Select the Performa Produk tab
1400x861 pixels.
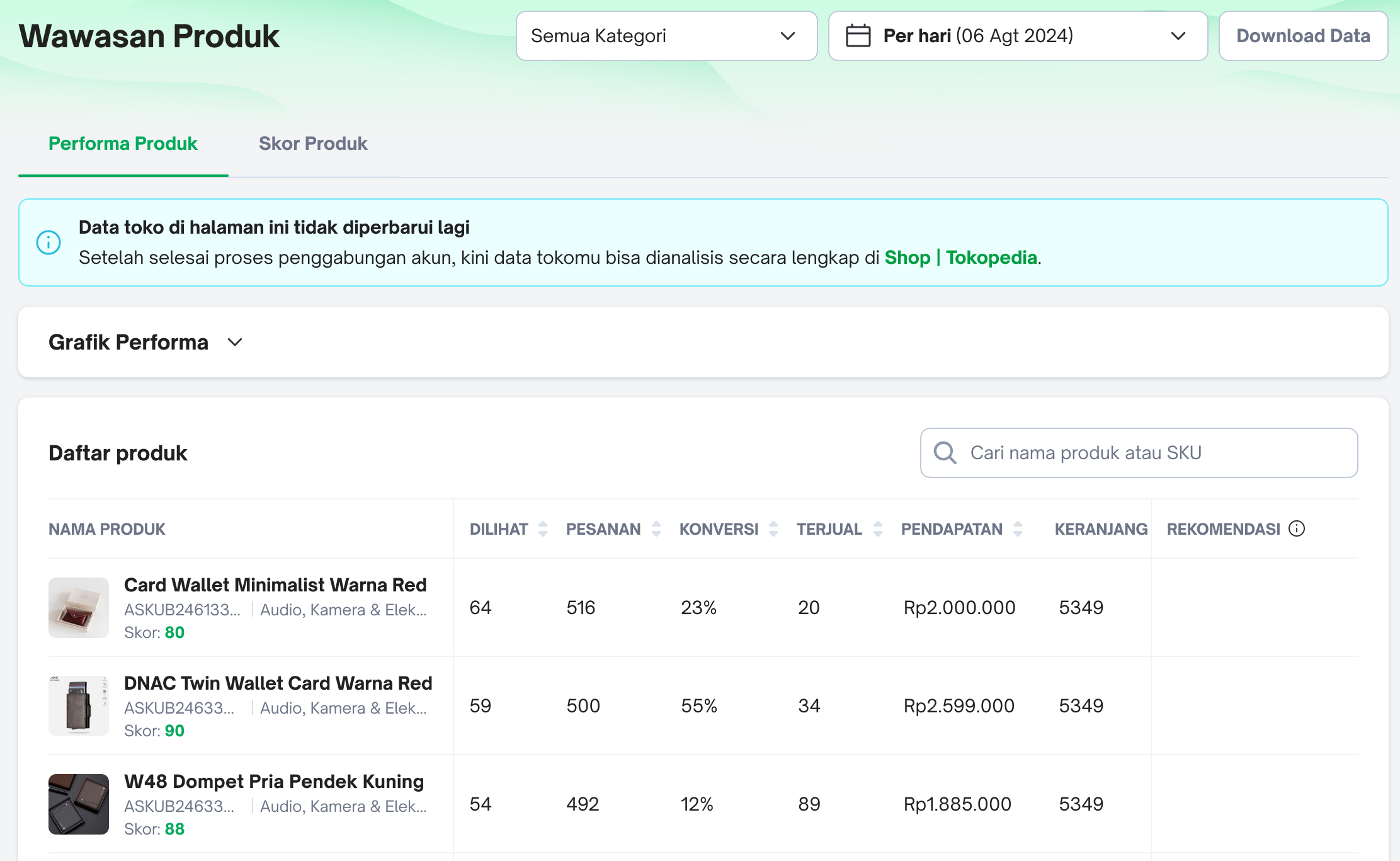(x=123, y=144)
